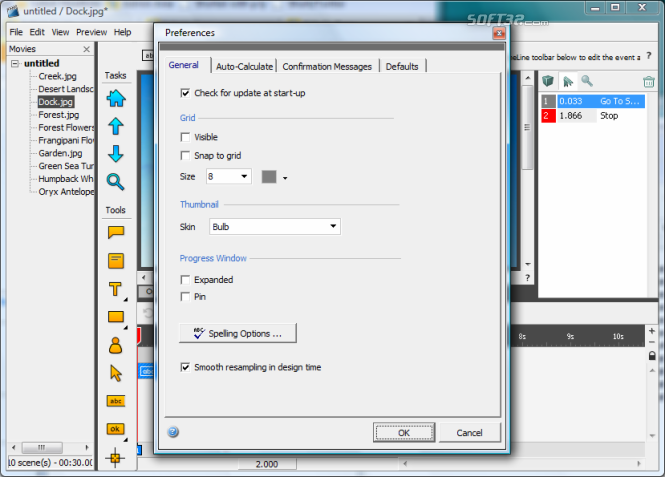Click the gray grid color swatch

click(269, 176)
